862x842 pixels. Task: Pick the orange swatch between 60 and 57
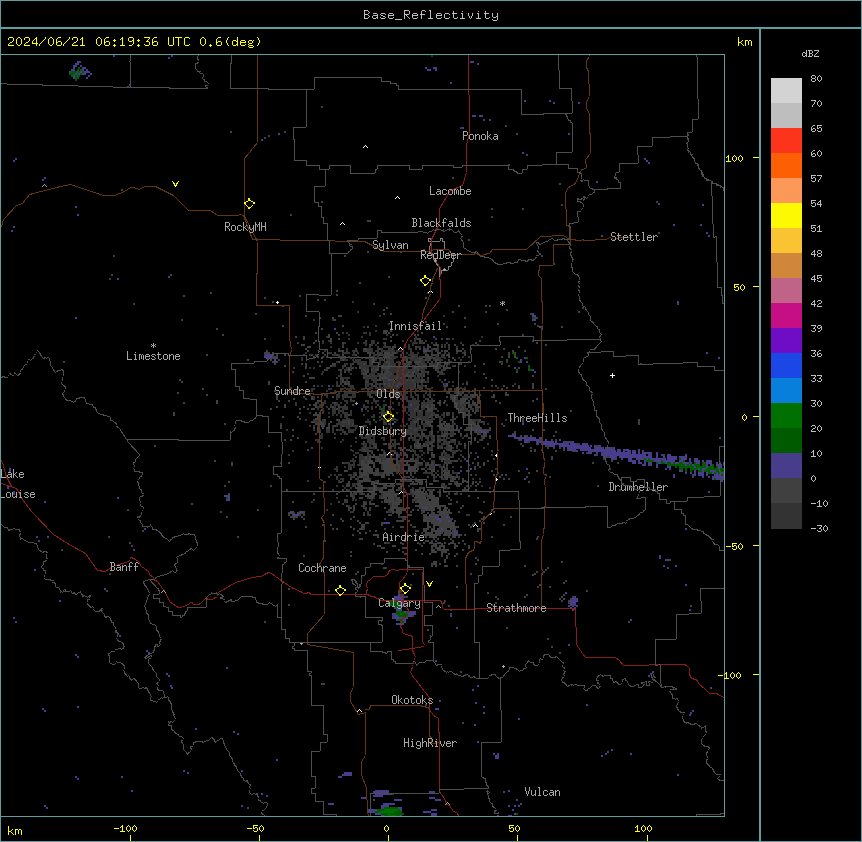click(x=786, y=165)
